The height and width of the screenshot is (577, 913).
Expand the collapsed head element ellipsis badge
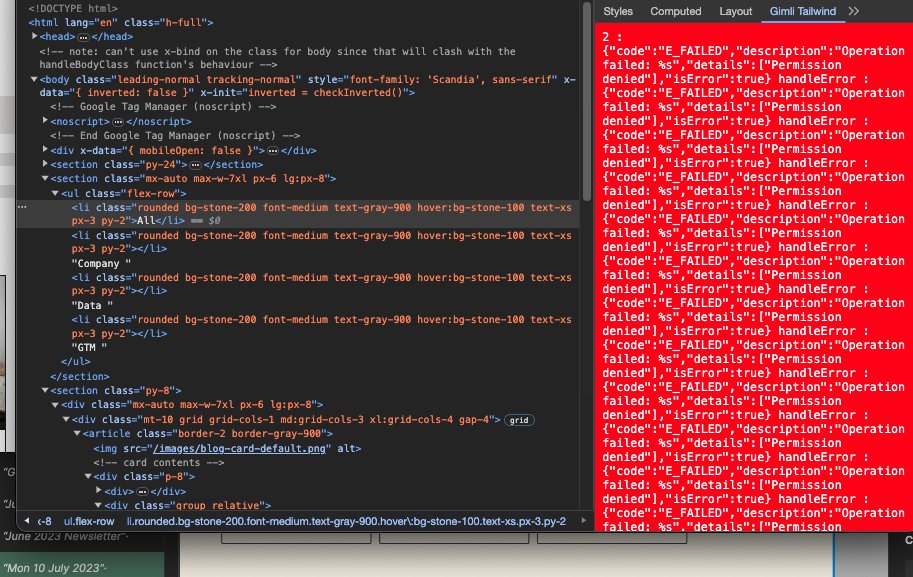tap(83, 37)
